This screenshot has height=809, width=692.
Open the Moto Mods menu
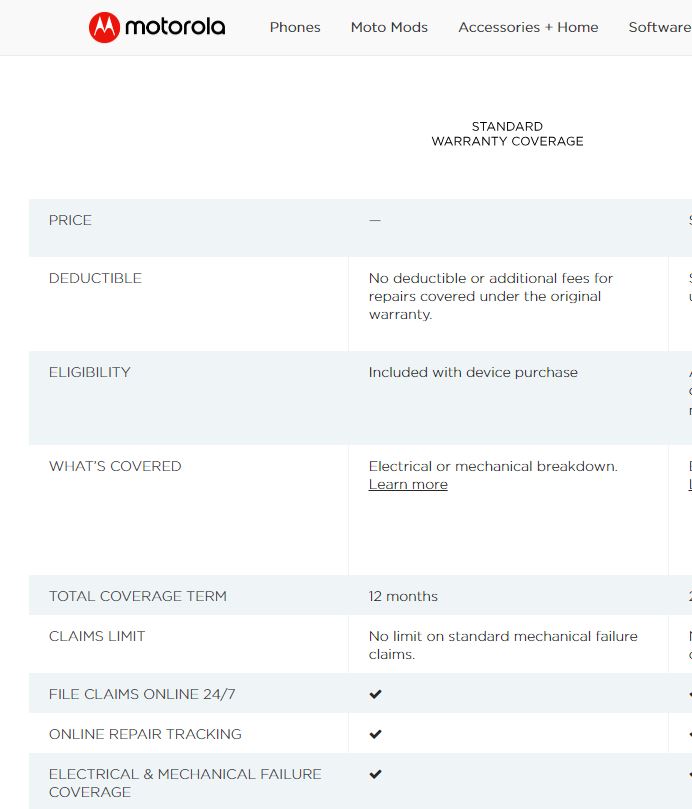pos(389,27)
